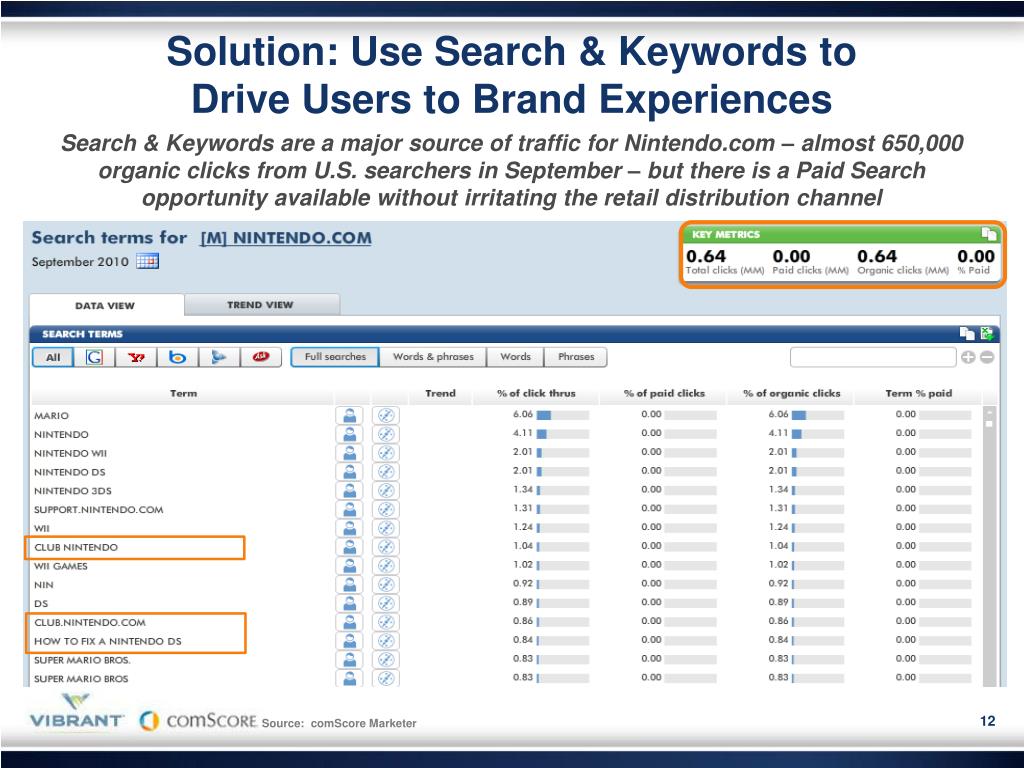Open the profile icon for HOW TO FIX A NINTENDO DS
Screen dimensions: 1024x768
(349, 641)
